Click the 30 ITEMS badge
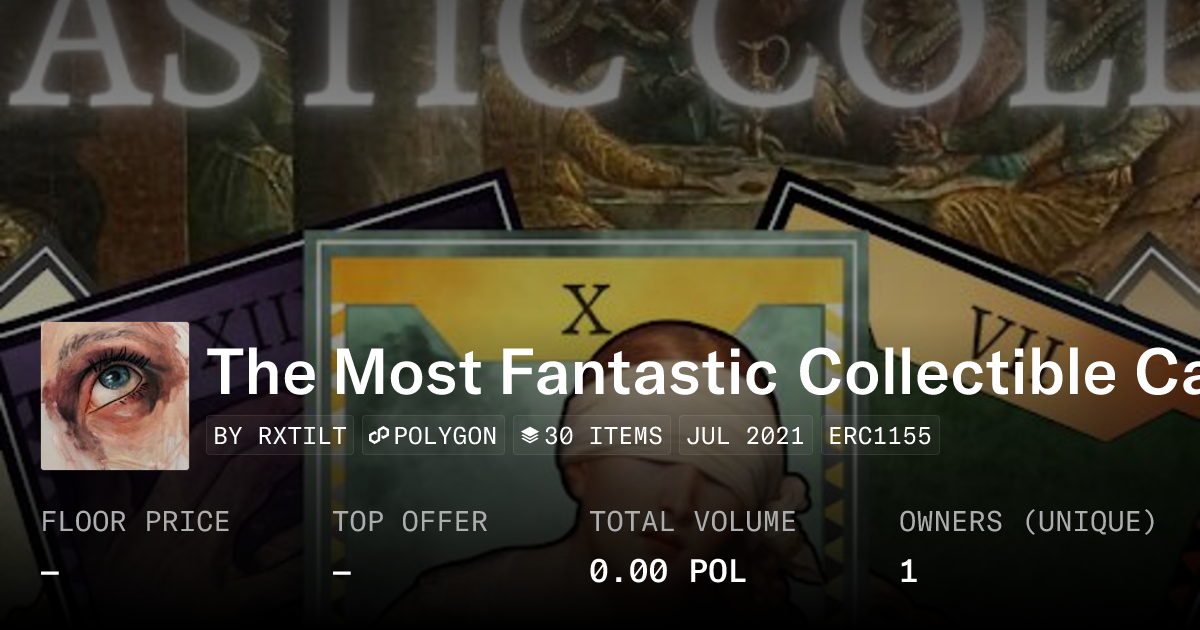1200x630 pixels. click(592, 436)
